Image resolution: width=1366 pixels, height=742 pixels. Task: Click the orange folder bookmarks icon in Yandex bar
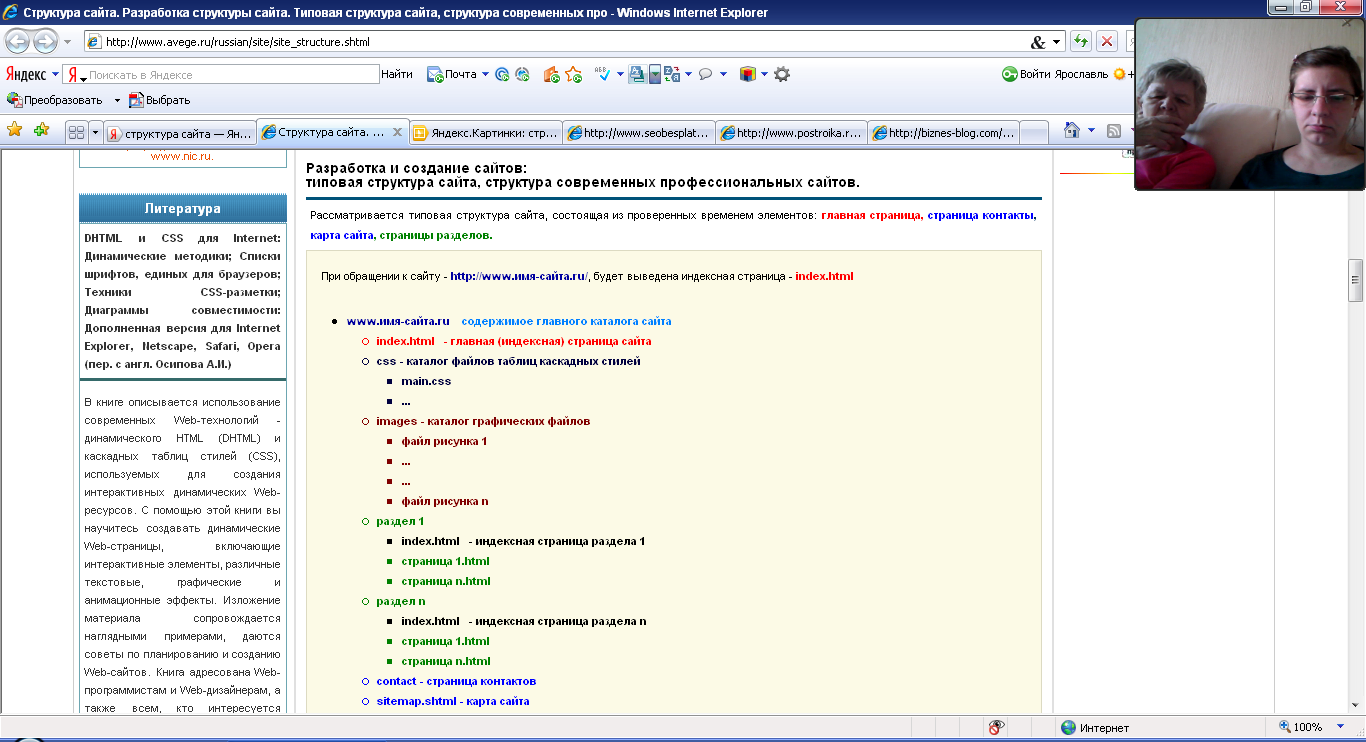[551, 74]
